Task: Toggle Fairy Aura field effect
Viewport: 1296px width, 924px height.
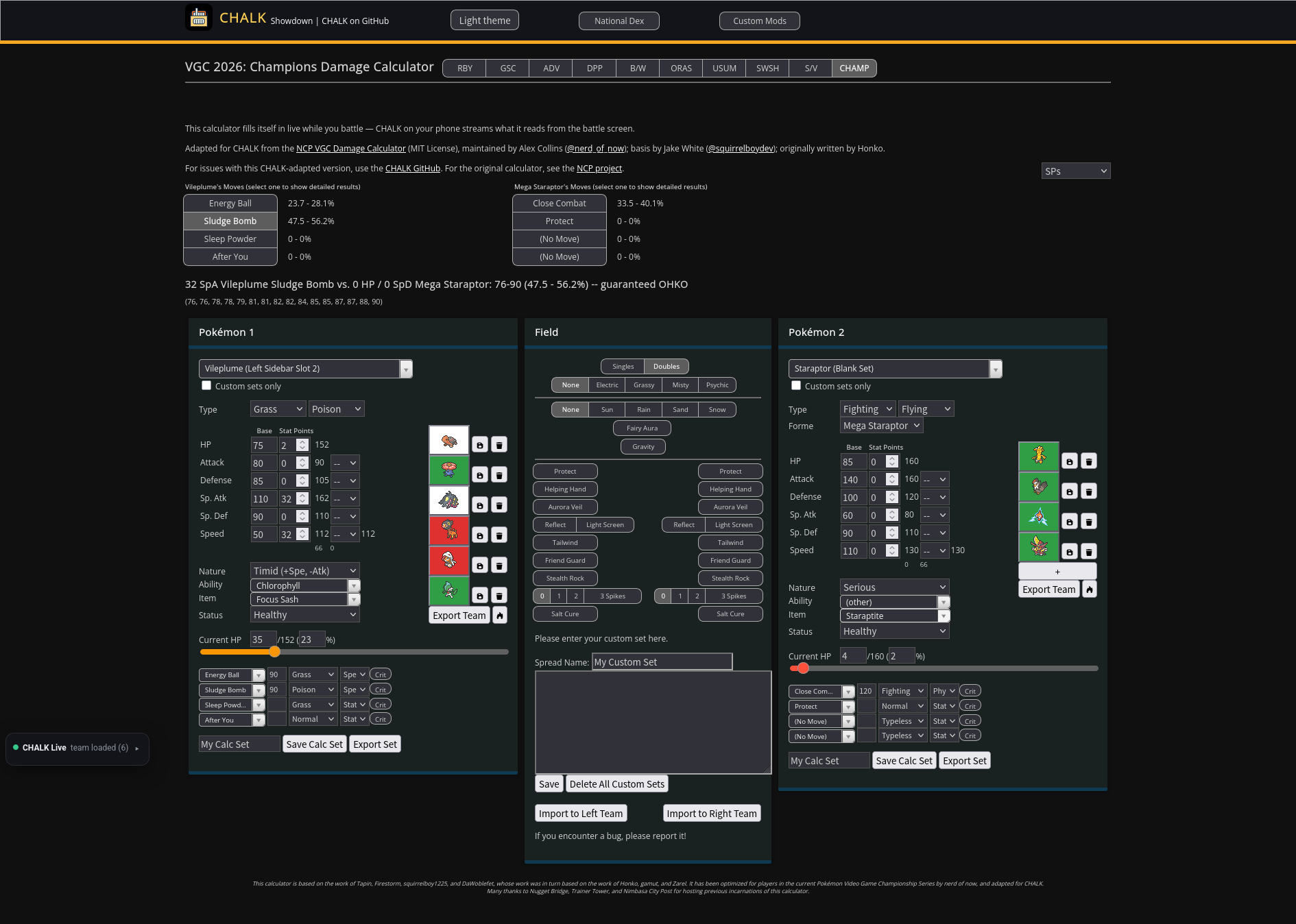Action: pos(642,428)
